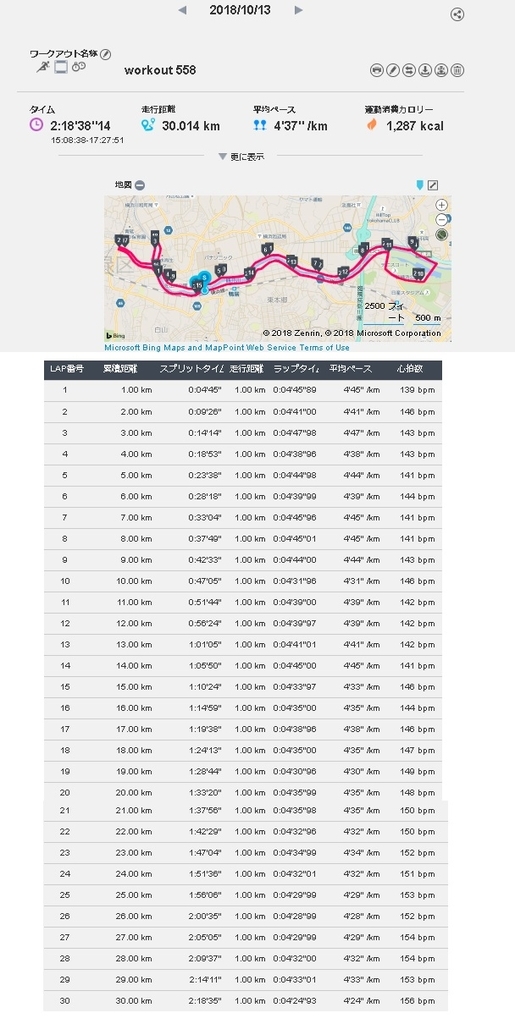Open the map expand/edit icon
The height and width of the screenshot is (1024, 515).
433,185
